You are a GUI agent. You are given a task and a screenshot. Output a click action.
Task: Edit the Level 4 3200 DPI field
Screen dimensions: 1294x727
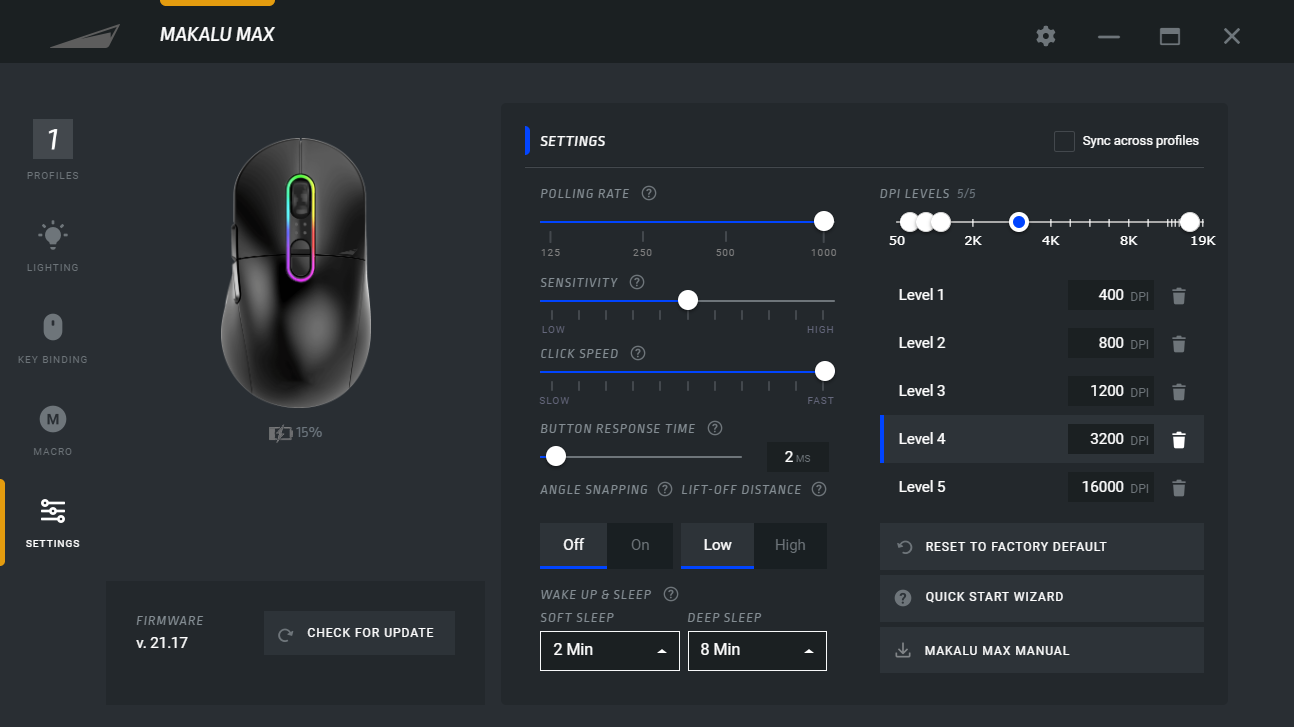(x=1110, y=439)
